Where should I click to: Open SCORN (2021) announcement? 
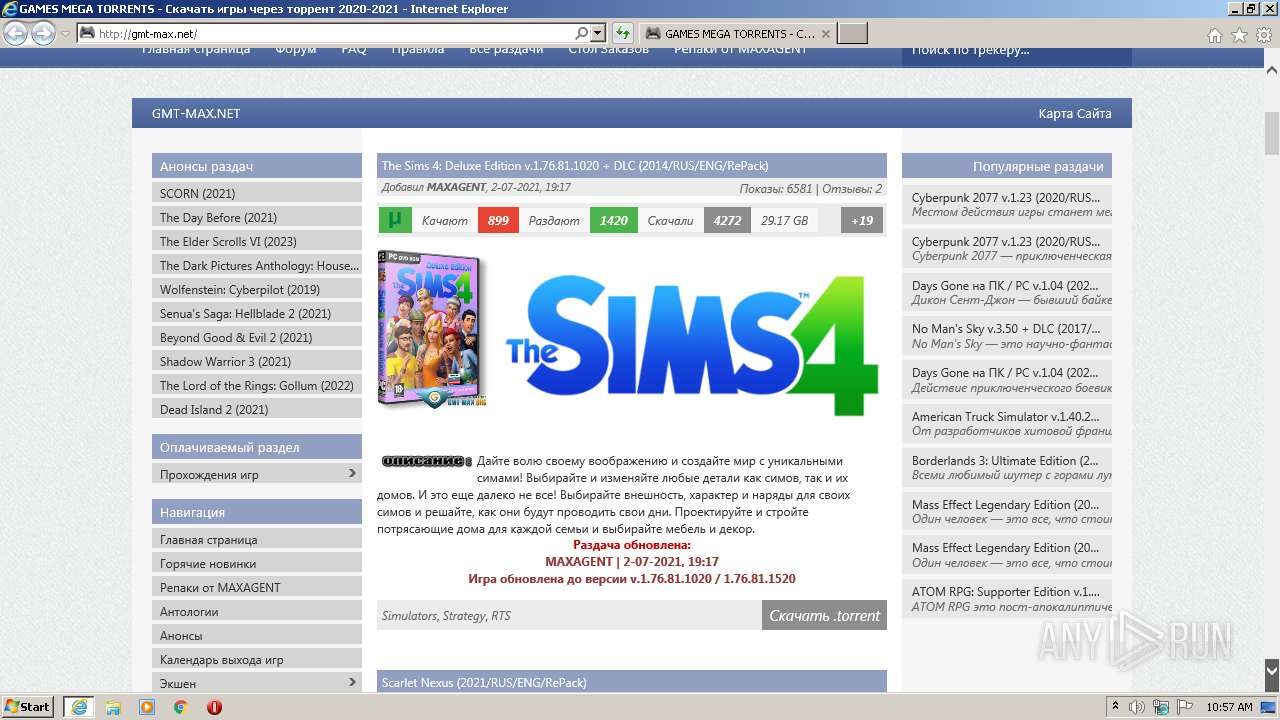click(257, 193)
